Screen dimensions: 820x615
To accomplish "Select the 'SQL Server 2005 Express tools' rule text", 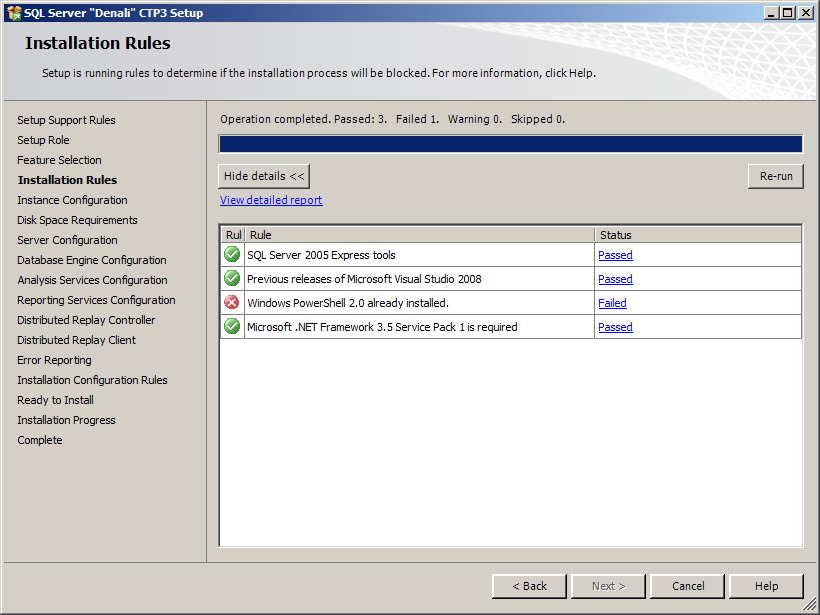I will click(321, 255).
